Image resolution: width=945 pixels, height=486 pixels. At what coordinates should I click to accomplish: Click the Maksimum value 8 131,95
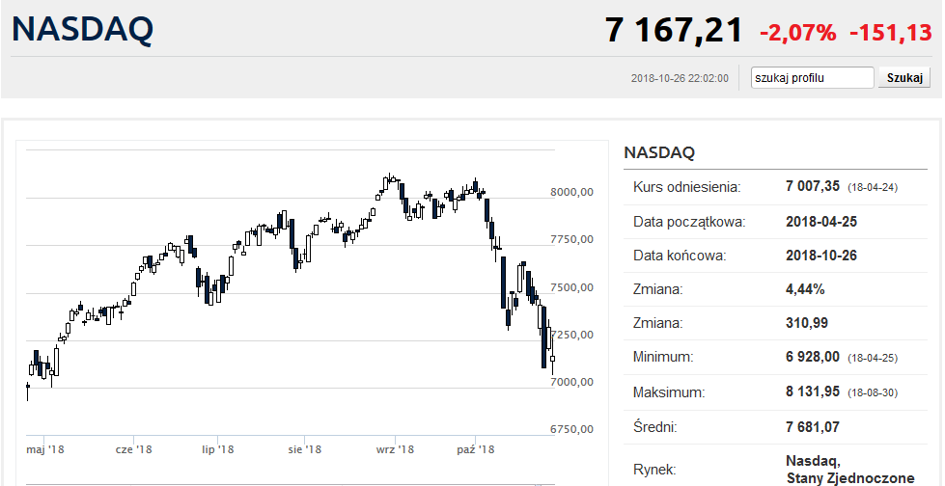coord(814,392)
